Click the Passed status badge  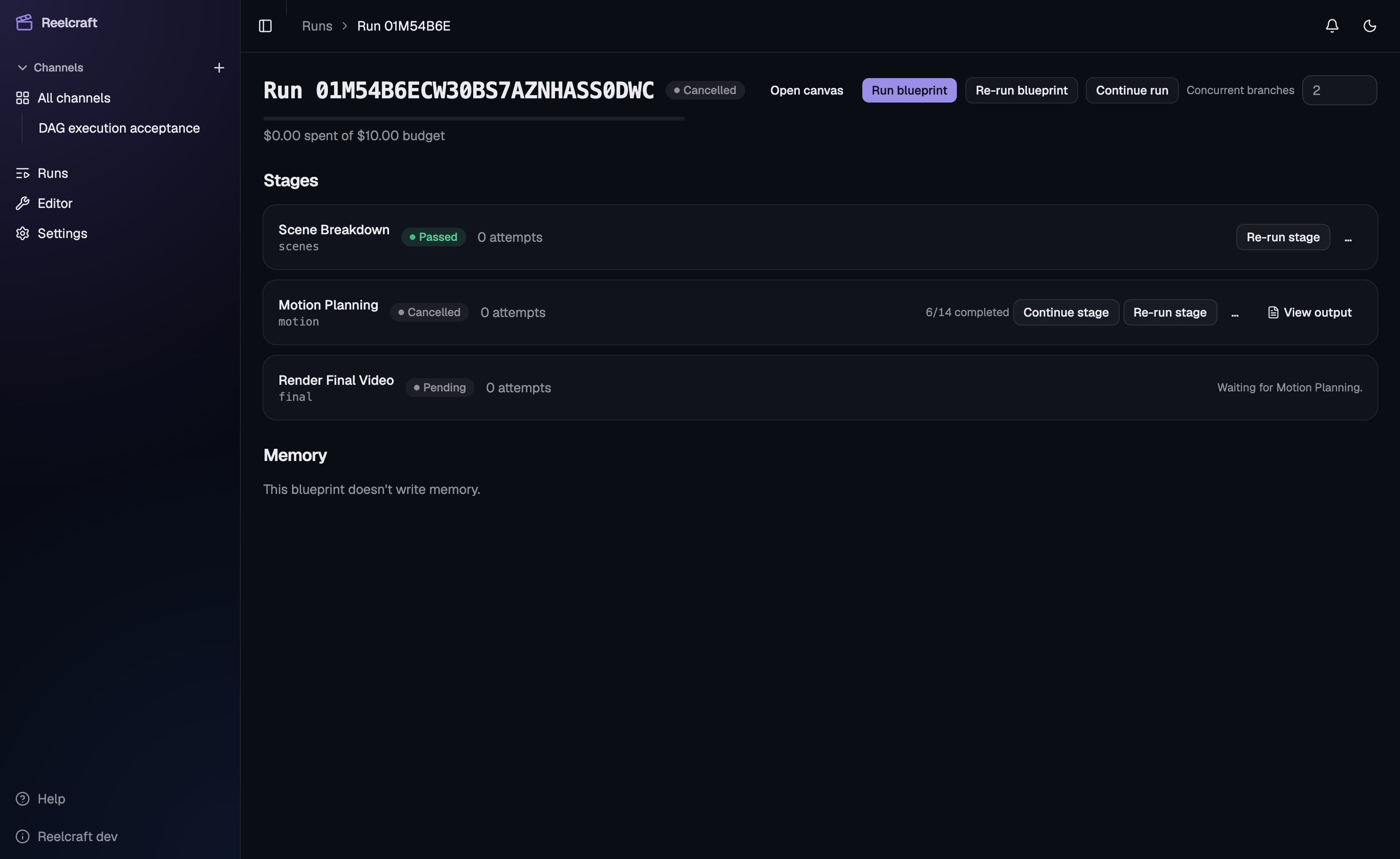[434, 237]
